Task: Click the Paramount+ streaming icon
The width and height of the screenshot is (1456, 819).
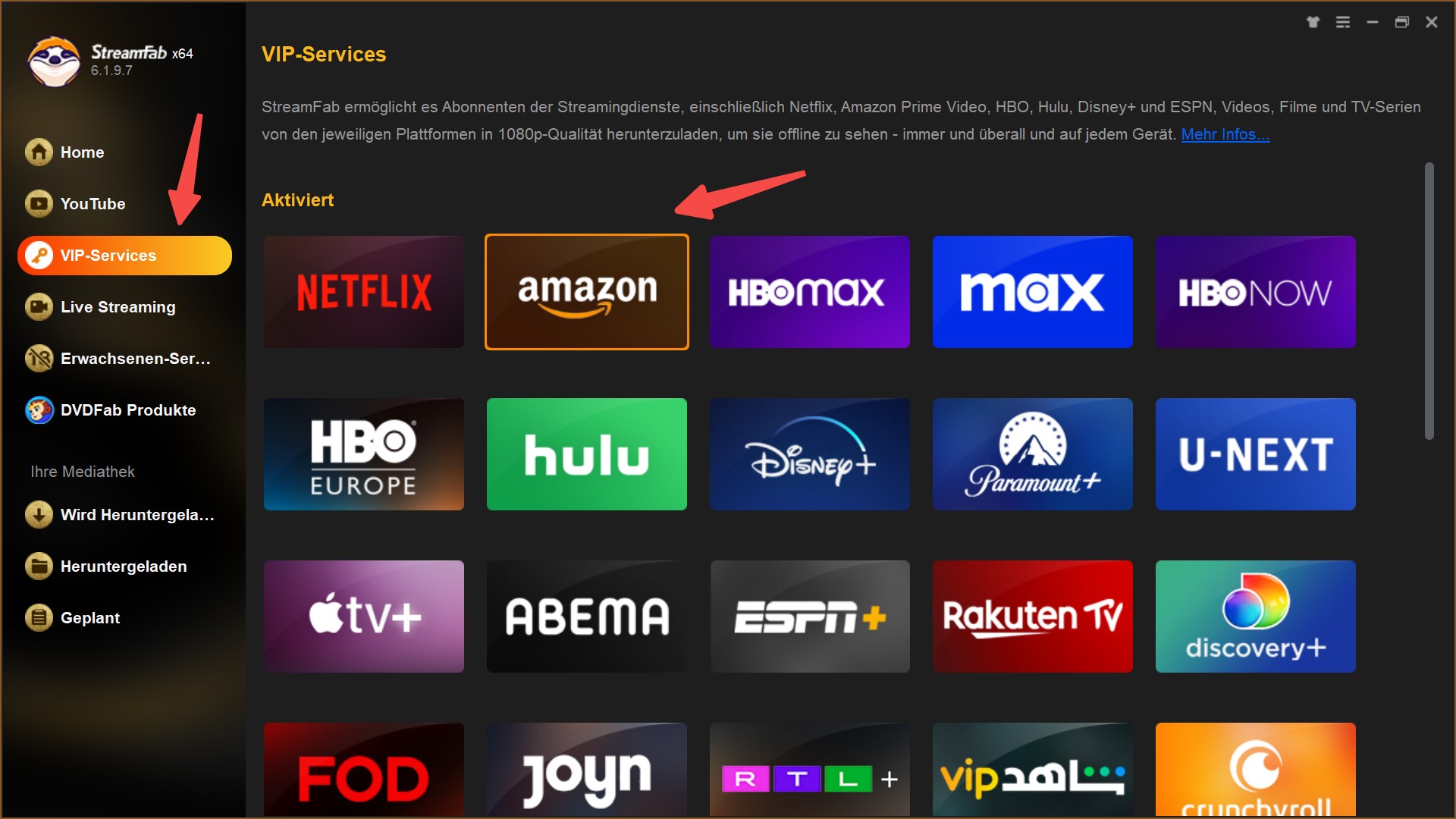Action: [x=1033, y=453]
